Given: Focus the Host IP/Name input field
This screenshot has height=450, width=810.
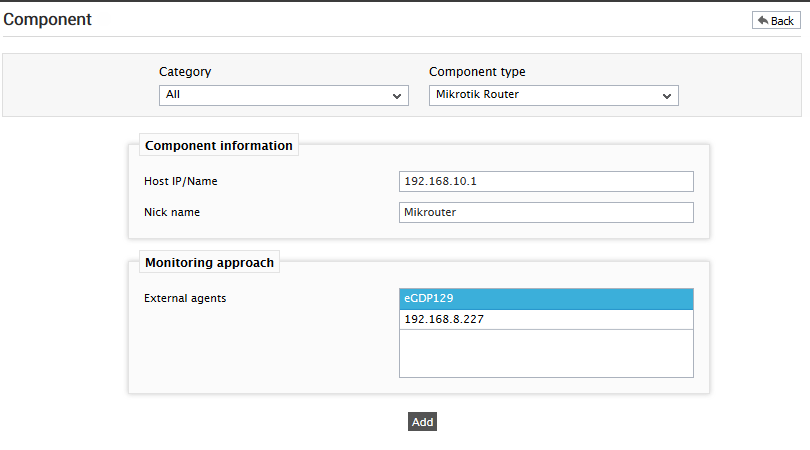Looking at the screenshot, I should tap(546, 181).
